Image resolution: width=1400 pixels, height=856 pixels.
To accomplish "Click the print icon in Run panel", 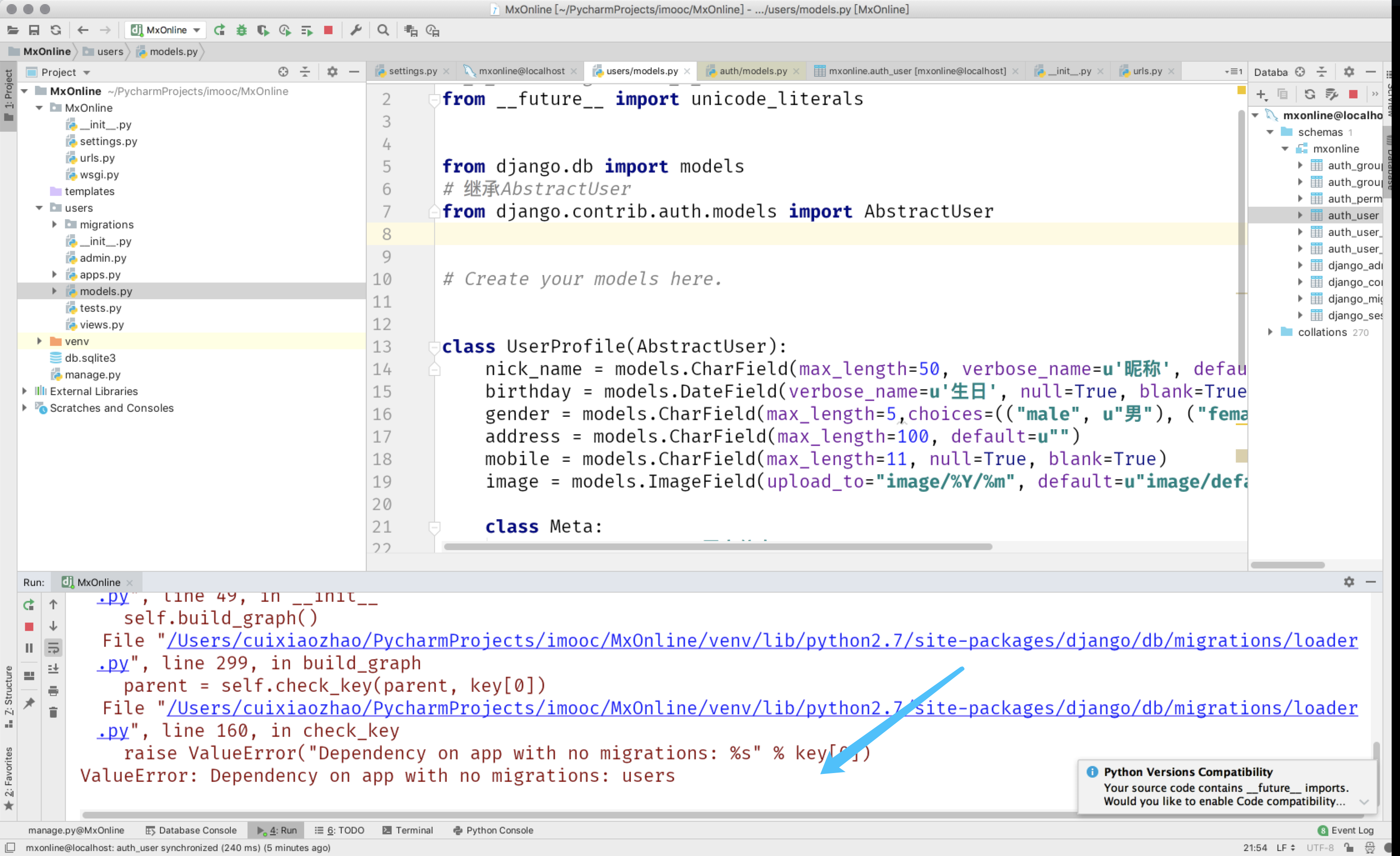I will click(x=53, y=691).
